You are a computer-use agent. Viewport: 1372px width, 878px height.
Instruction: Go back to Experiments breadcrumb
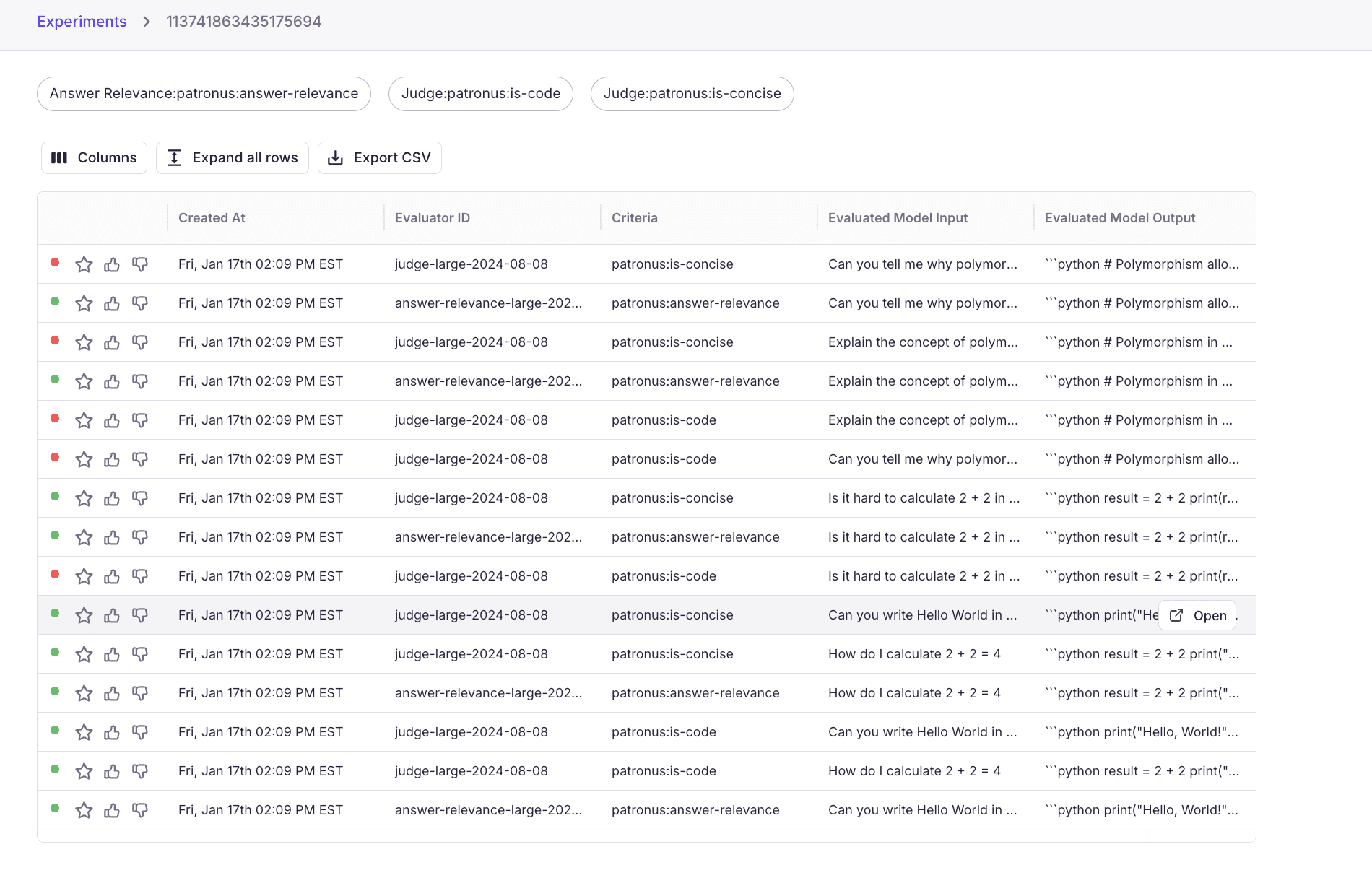[x=82, y=22]
